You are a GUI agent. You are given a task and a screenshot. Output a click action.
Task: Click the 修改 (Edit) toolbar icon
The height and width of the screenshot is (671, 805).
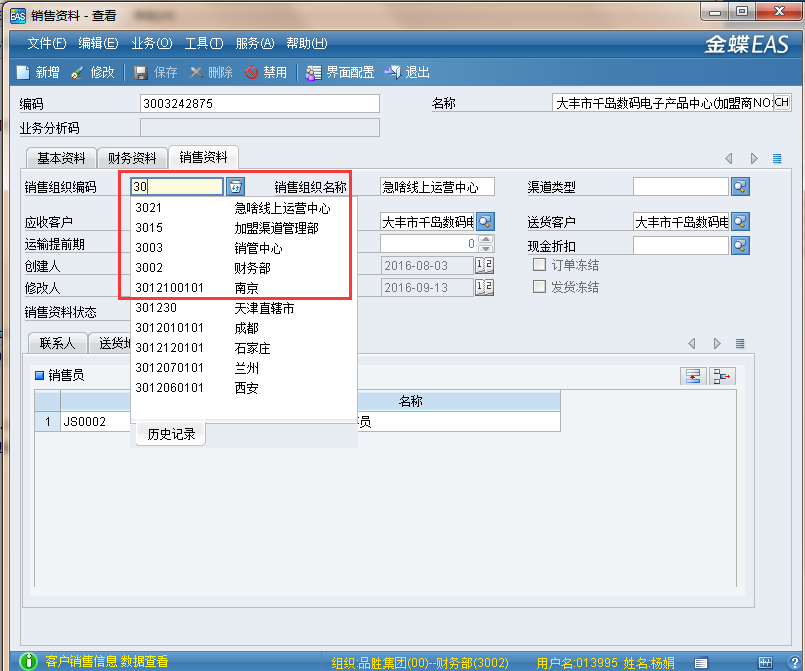click(x=93, y=72)
